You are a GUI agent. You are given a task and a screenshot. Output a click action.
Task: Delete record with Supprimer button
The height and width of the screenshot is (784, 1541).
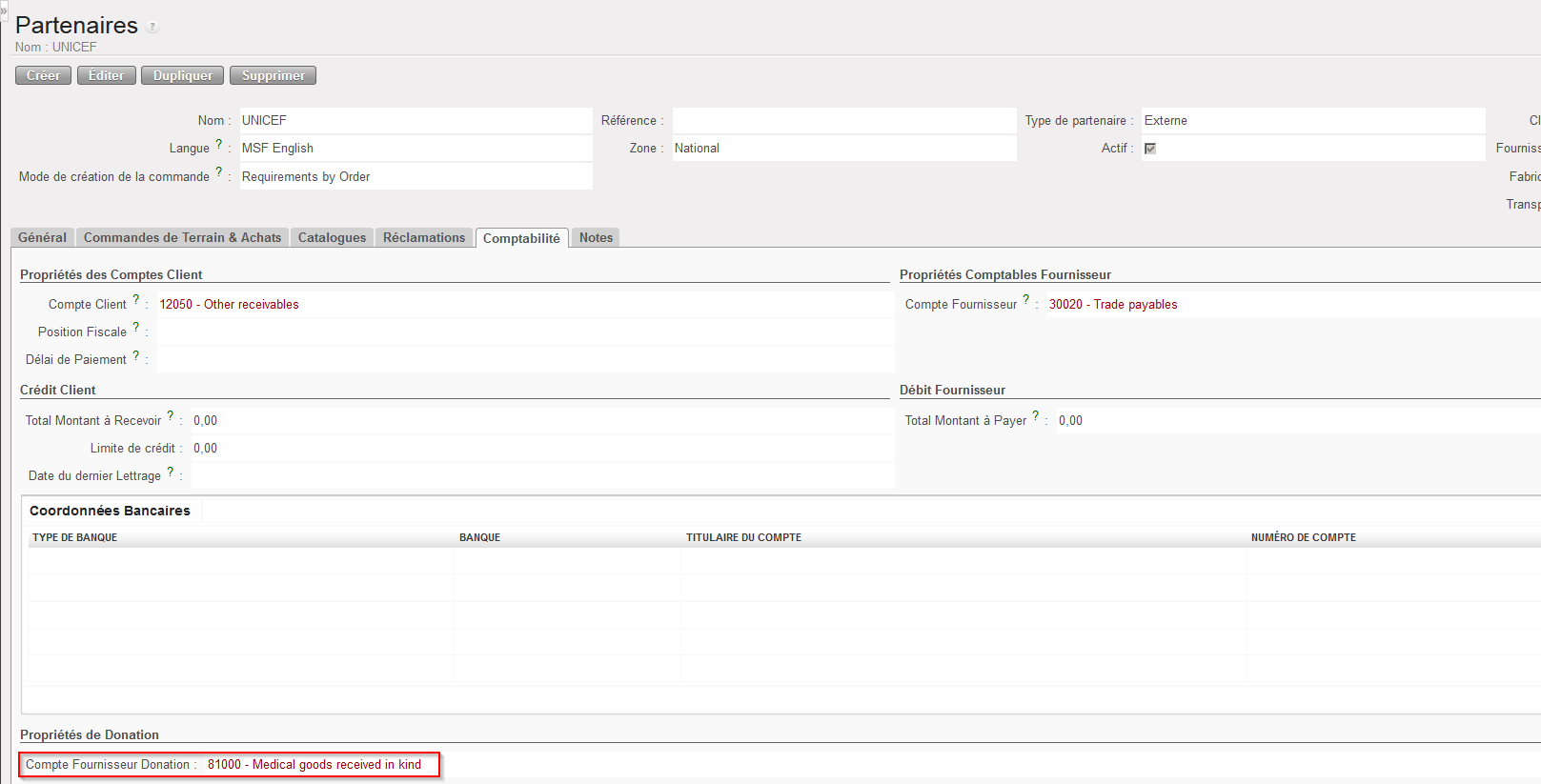pyautogui.click(x=273, y=75)
